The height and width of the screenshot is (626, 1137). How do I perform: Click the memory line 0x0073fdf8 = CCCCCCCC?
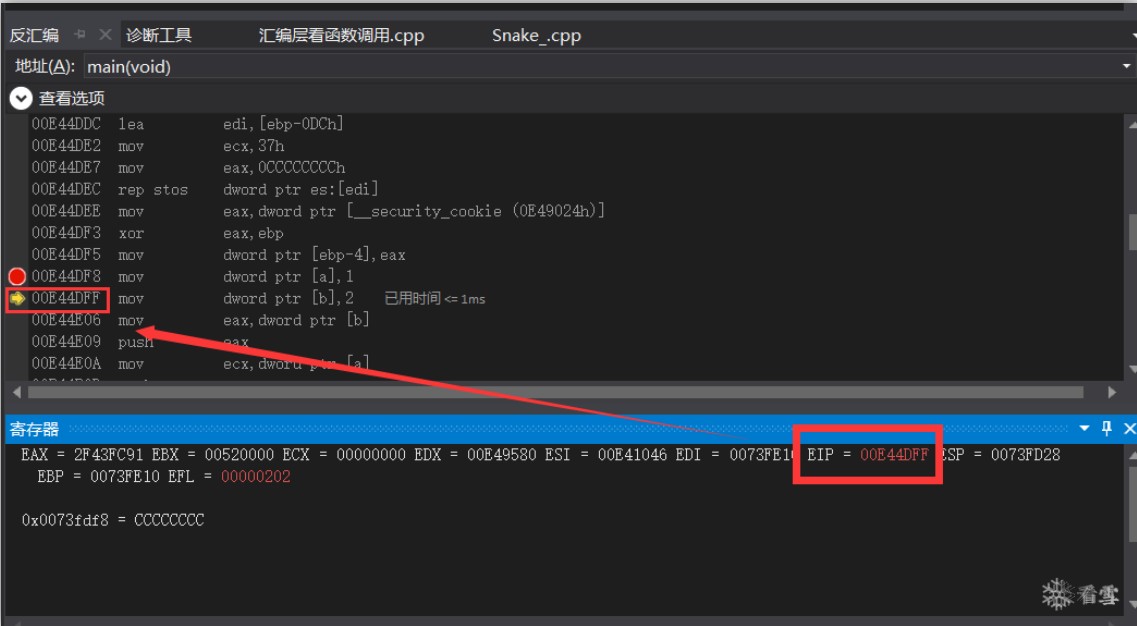tap(113, 520)
